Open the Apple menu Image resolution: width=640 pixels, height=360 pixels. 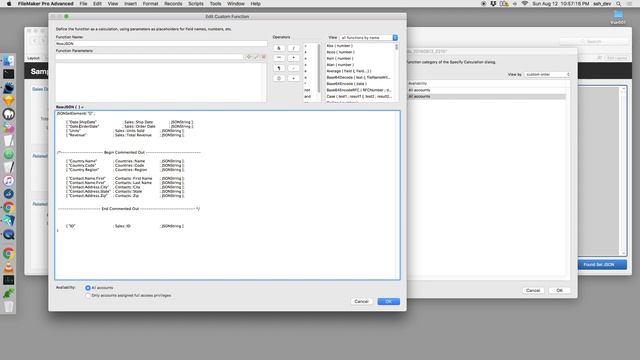[x=9, y=4]
